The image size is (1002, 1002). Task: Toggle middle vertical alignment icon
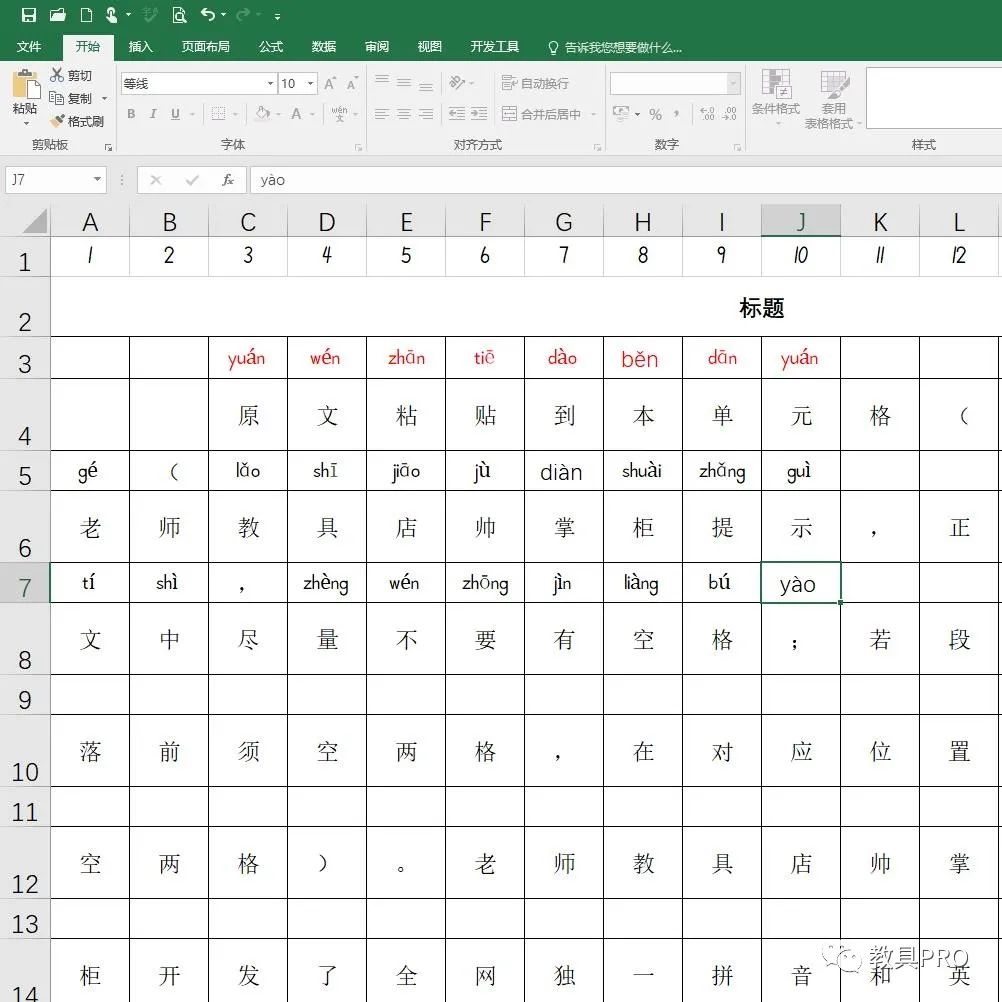(x=404, y=82)
